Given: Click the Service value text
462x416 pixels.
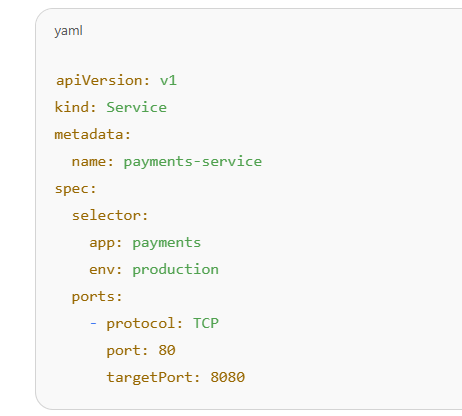Looking at the screenshot, I should click(136, 107).
